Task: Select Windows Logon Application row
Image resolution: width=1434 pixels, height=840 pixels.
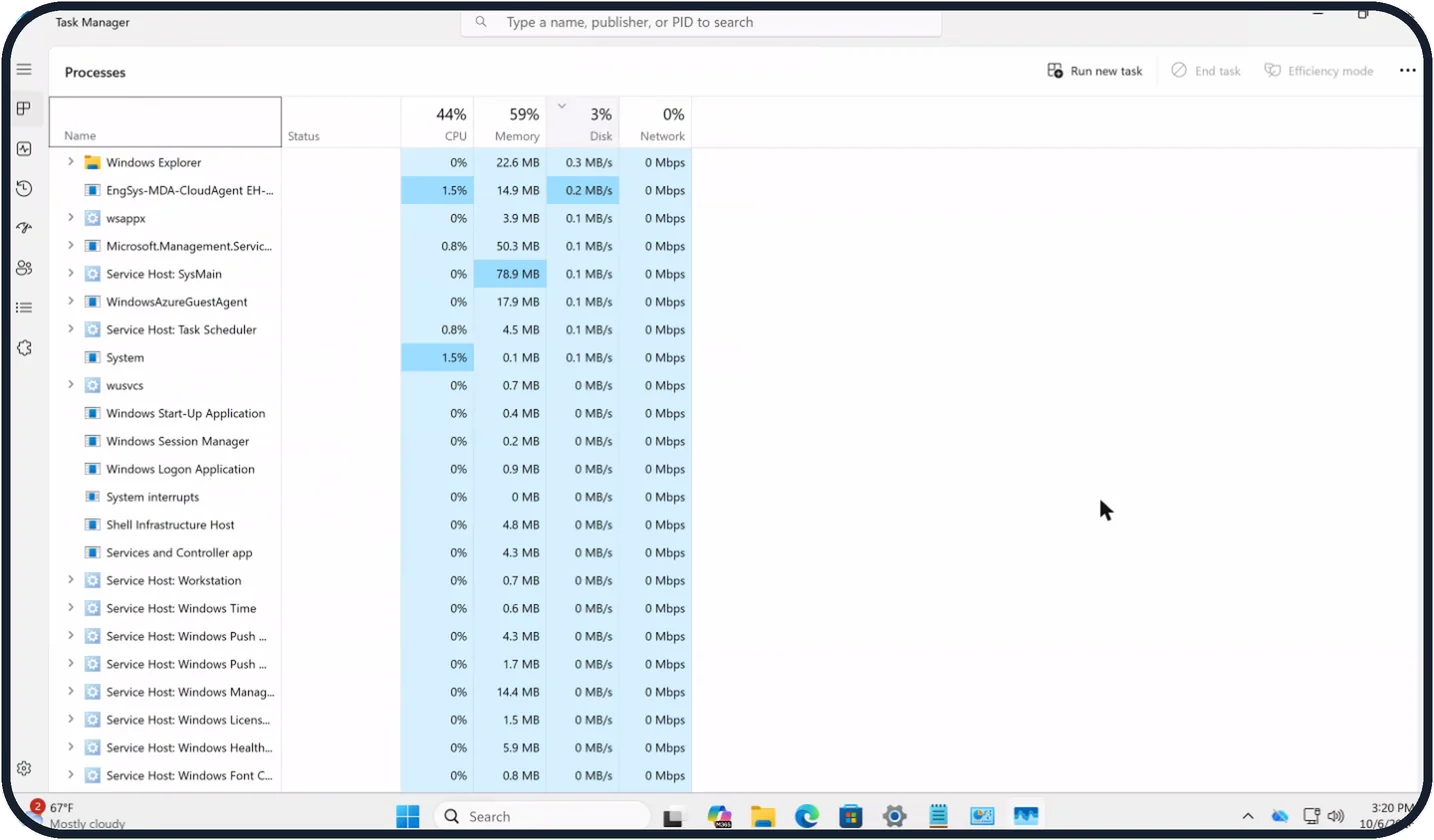Action: coord(370,469)
